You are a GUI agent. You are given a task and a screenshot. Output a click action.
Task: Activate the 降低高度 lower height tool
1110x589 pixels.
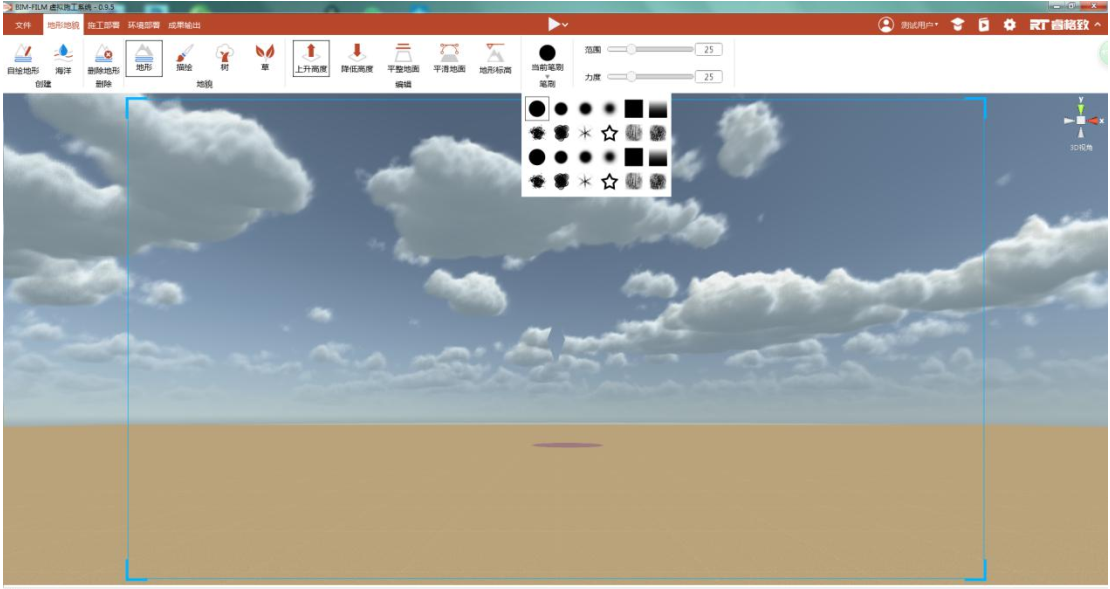click(357, 57)
